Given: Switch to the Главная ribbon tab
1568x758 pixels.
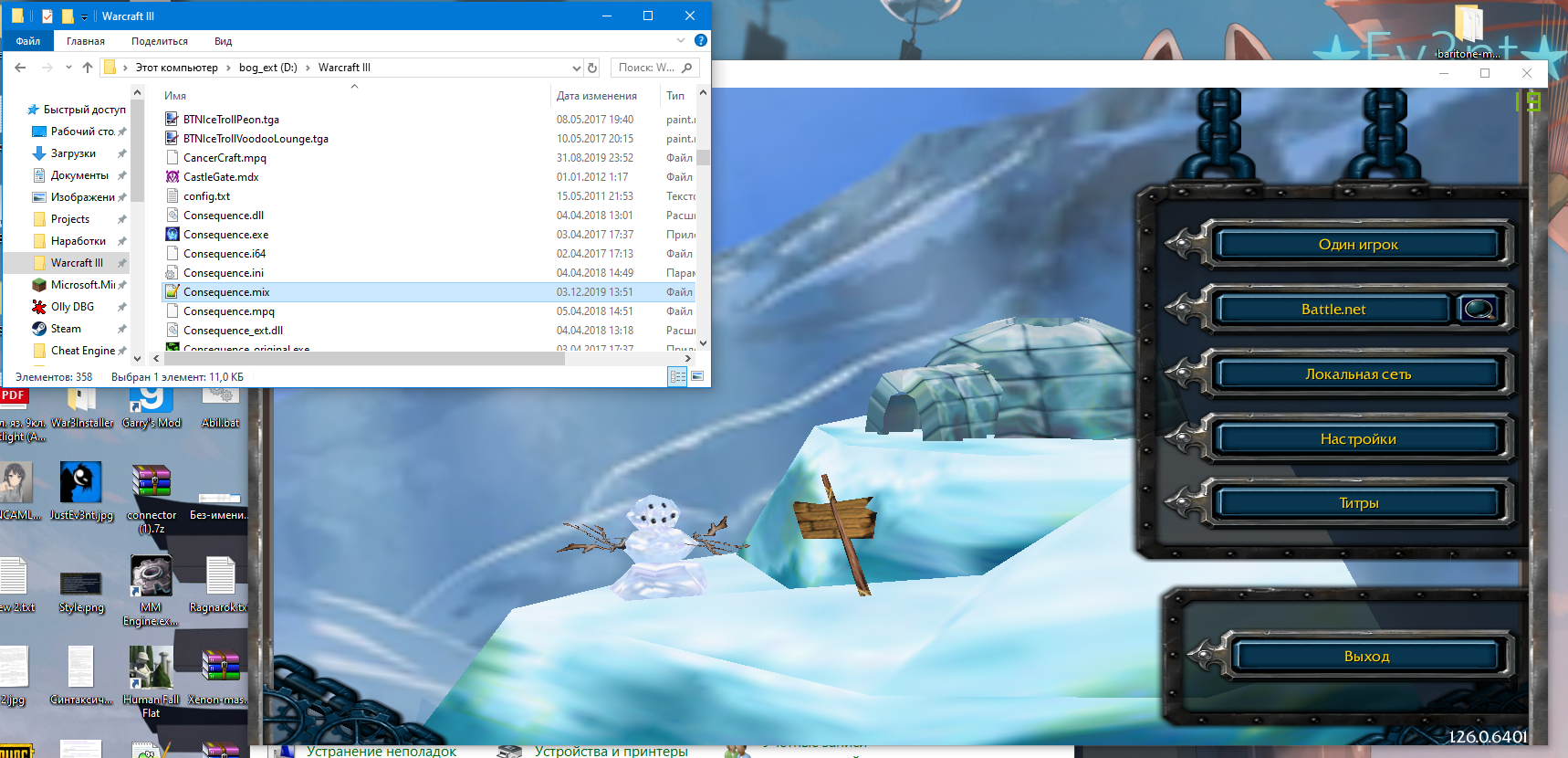Looking at the screenshot, I should tap(86, 41).
